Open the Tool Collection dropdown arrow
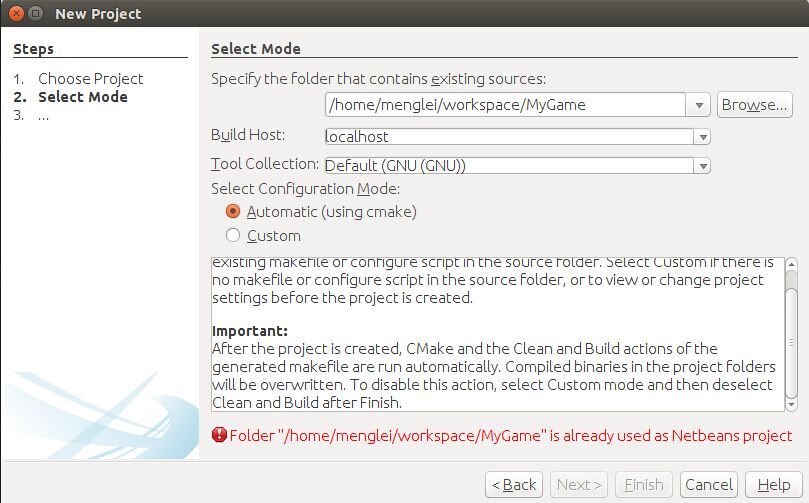The image size is (809, 503). (703, 166)
